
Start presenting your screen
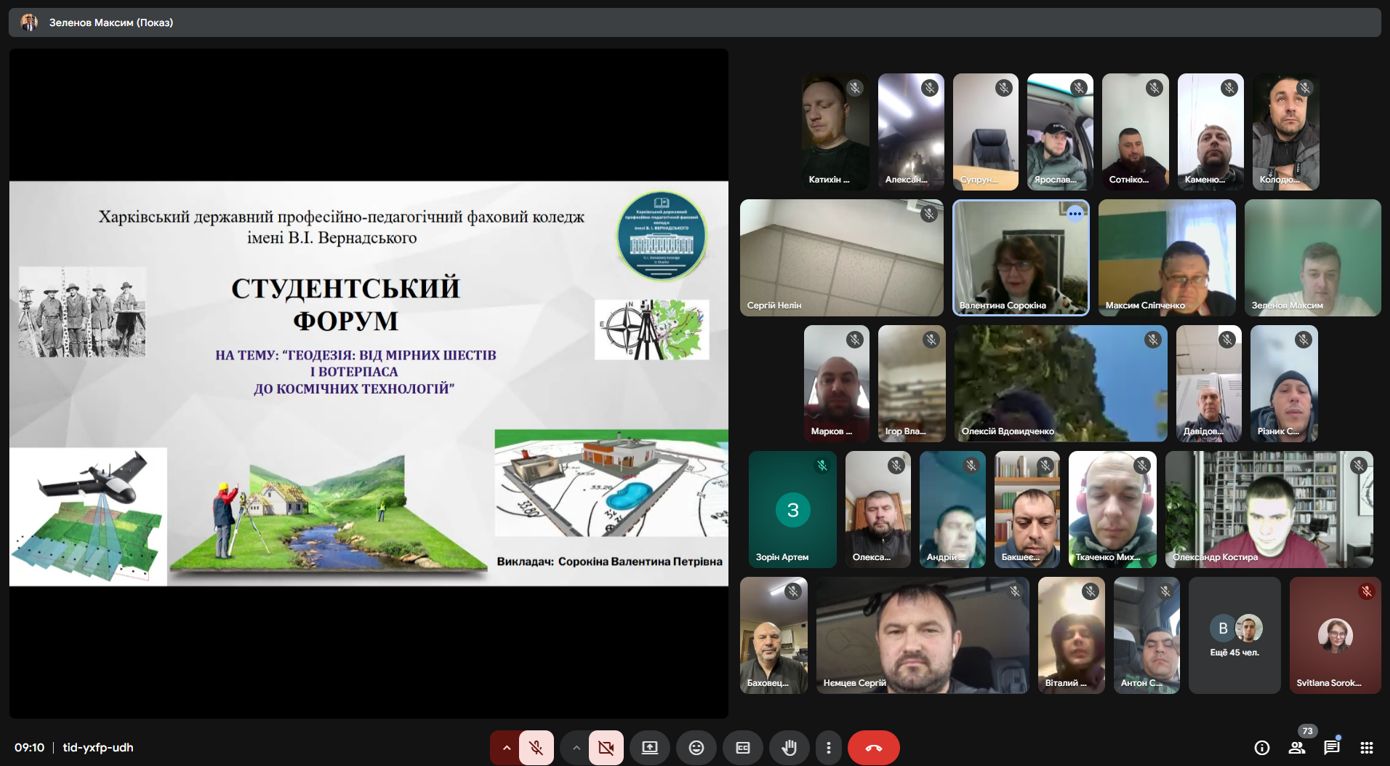point(650,748)
